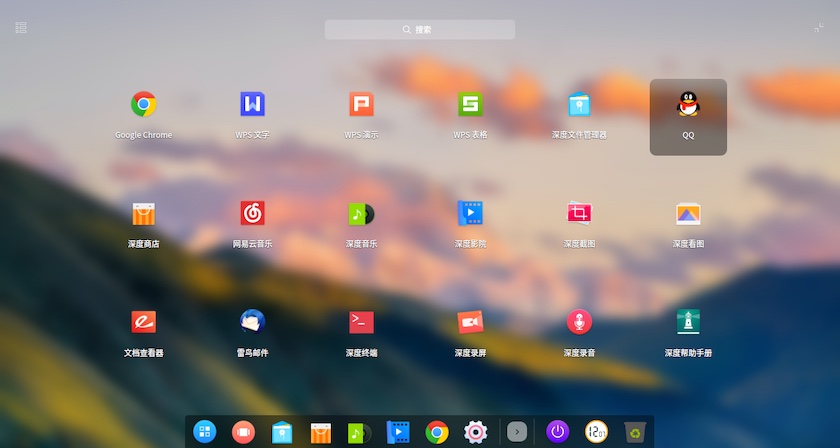840x448 pixels.
Task: Click the 网易云音乐 label text
Action: (252, 244)
